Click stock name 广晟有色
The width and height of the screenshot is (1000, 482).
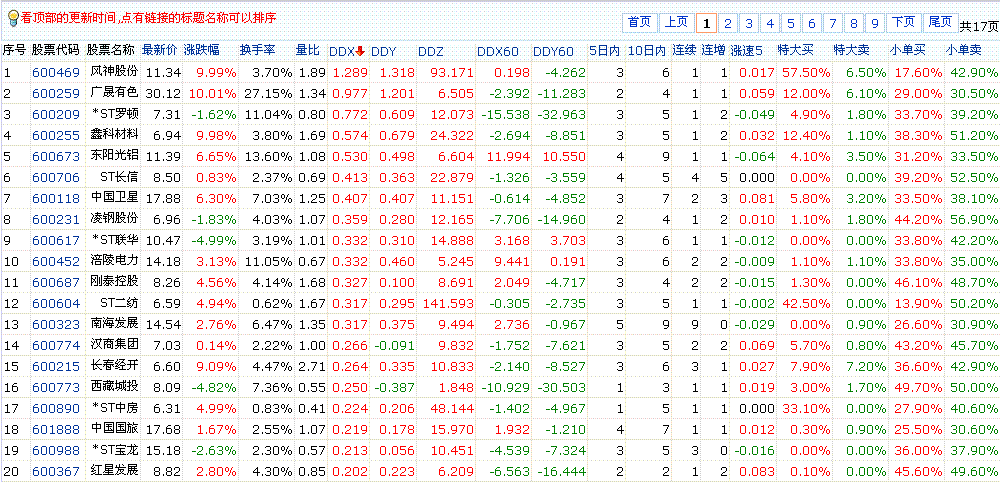pyautogui.click(x=114, y=92)
